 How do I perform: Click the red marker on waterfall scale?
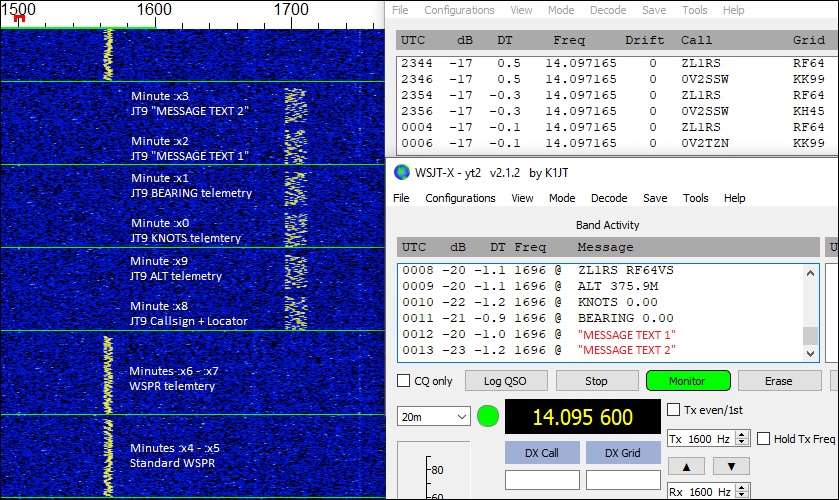[19, 19]
